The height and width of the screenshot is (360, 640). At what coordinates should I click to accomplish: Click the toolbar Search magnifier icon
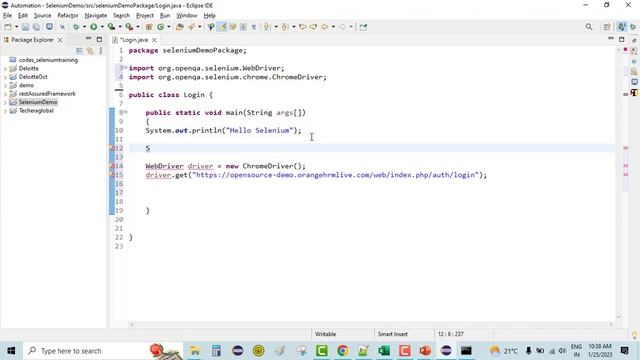click(x=589, y=27)
